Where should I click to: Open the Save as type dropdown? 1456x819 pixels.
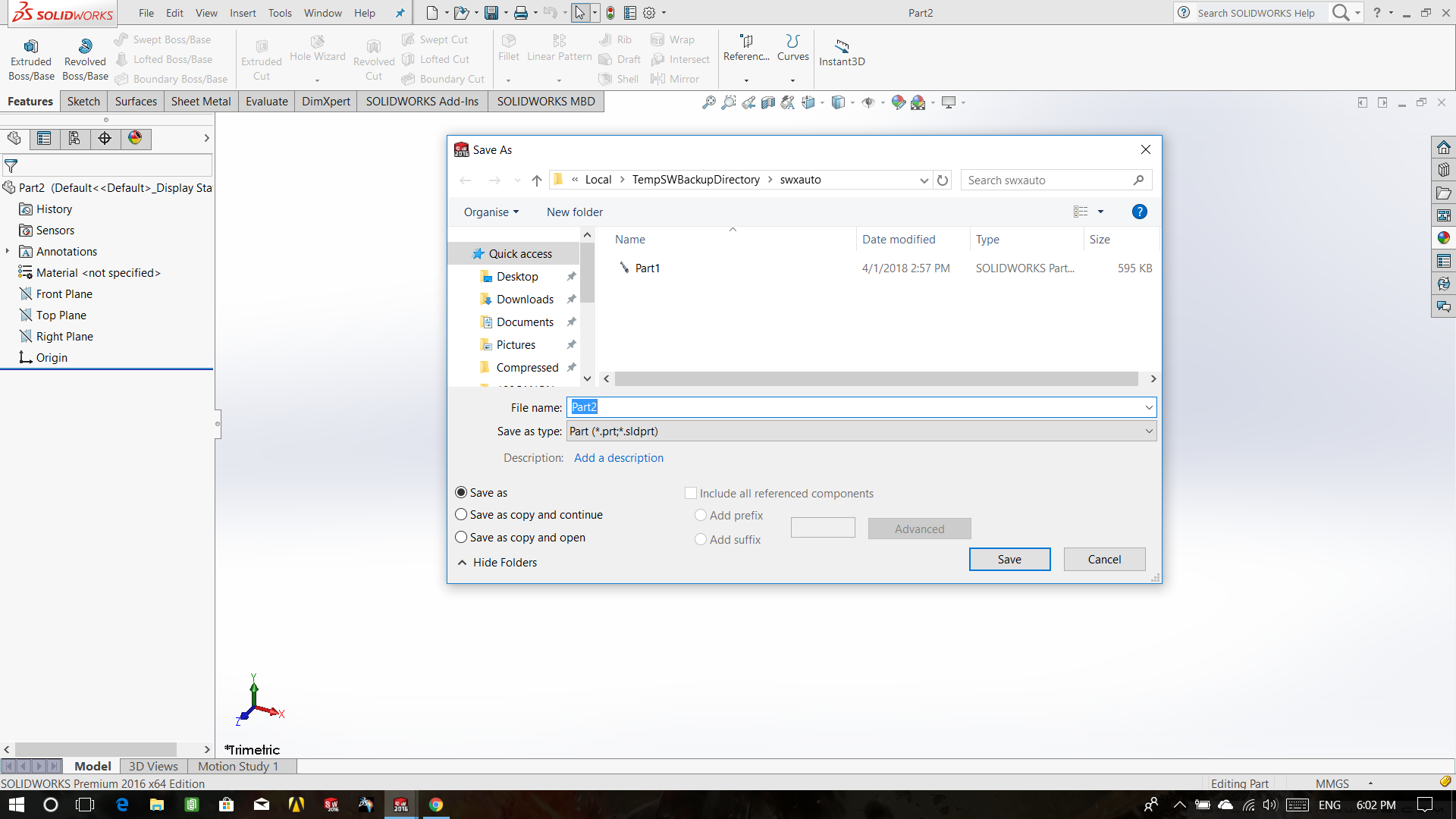tap(861, 431)
